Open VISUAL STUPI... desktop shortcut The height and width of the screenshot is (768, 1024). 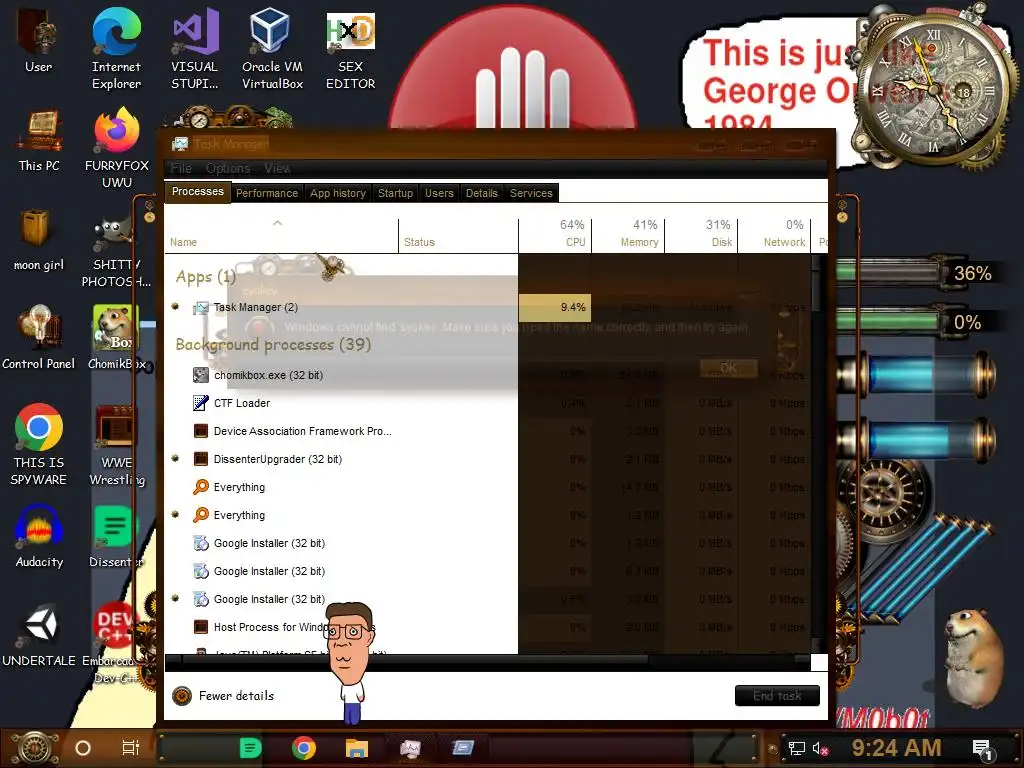pos(195,47)
